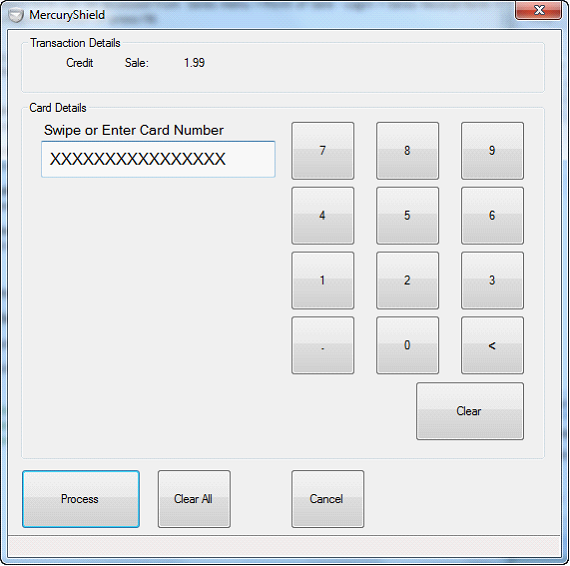Tap keypad digit 7

322,150
